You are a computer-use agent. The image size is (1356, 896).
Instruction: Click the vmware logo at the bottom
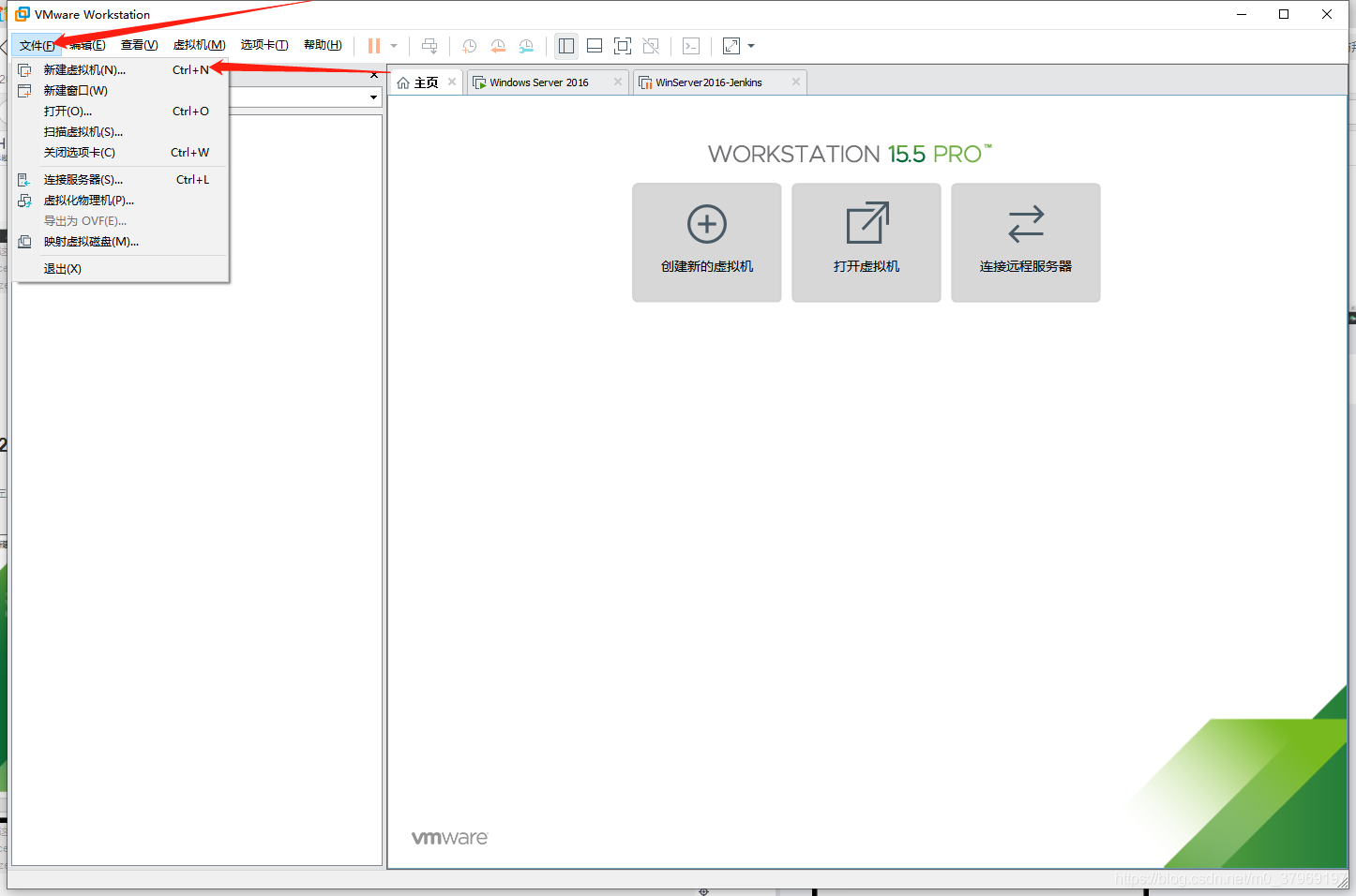point(450,838)
